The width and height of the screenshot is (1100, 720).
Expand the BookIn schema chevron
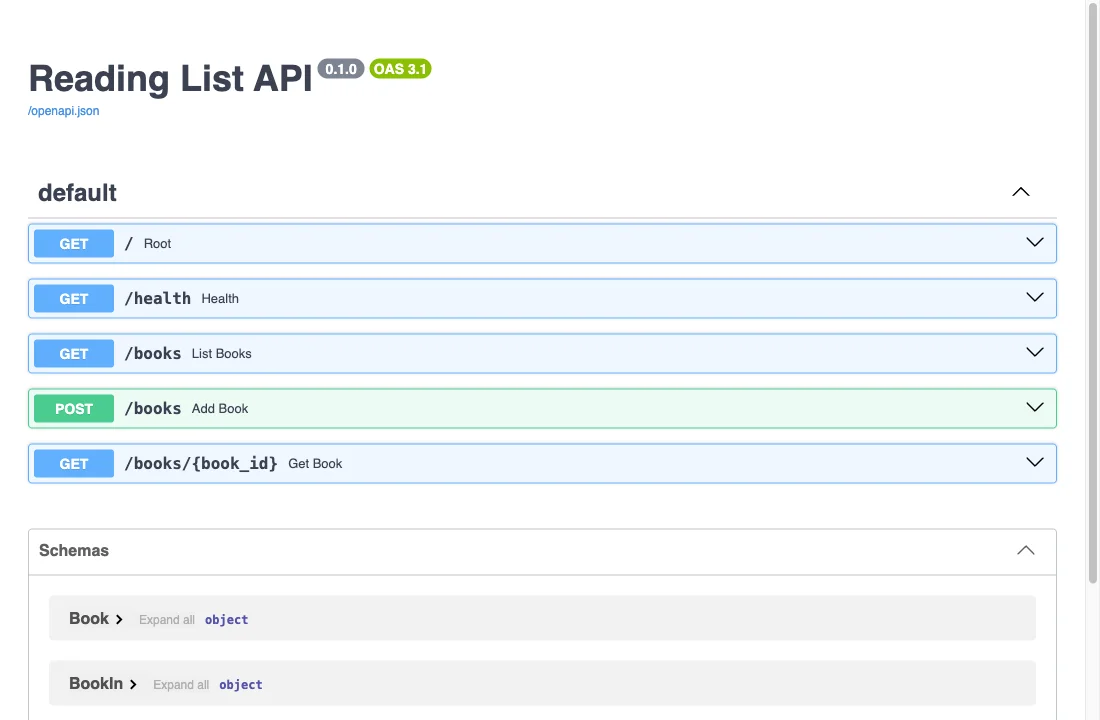133,684
